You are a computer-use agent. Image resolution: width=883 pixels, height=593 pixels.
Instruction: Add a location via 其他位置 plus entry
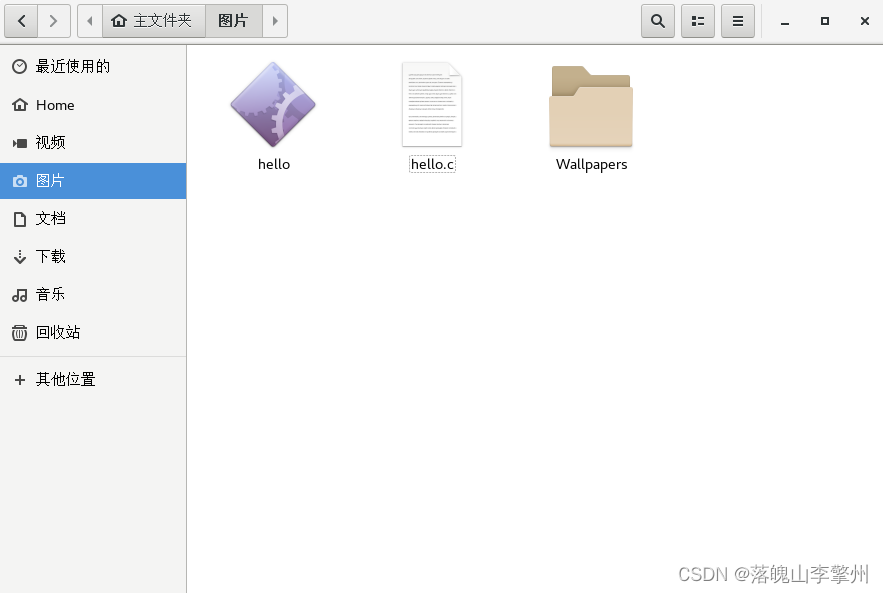[65, 379]
